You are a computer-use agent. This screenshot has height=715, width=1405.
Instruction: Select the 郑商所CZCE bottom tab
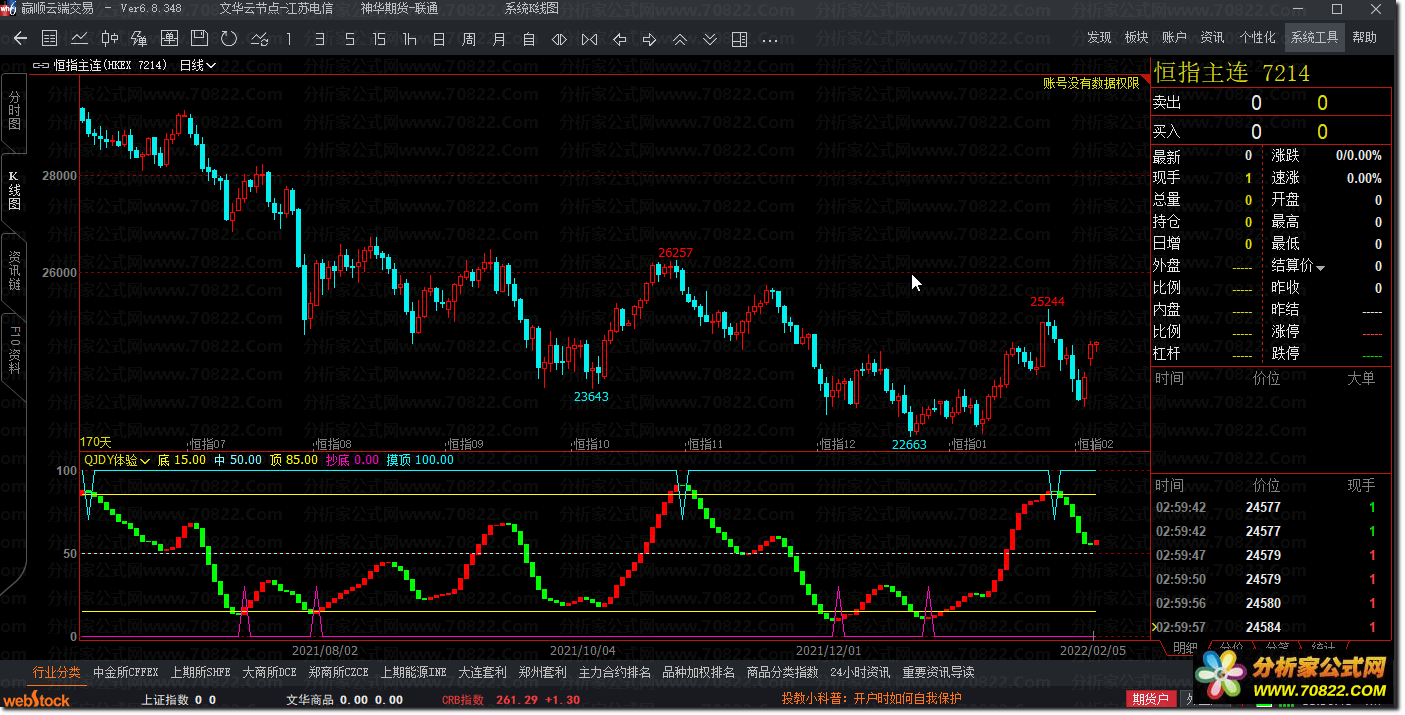coord(339,672)
